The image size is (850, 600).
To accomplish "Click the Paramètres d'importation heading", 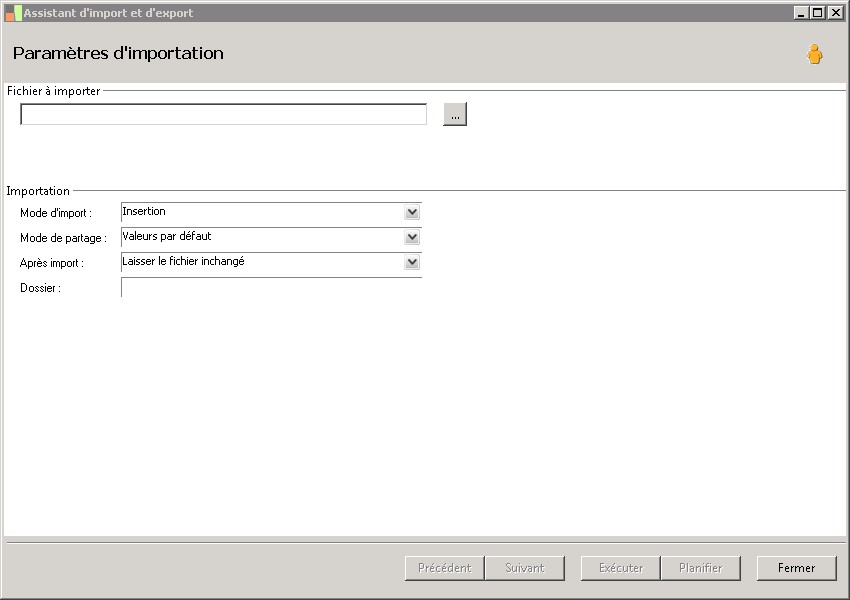I will [118, 53].
